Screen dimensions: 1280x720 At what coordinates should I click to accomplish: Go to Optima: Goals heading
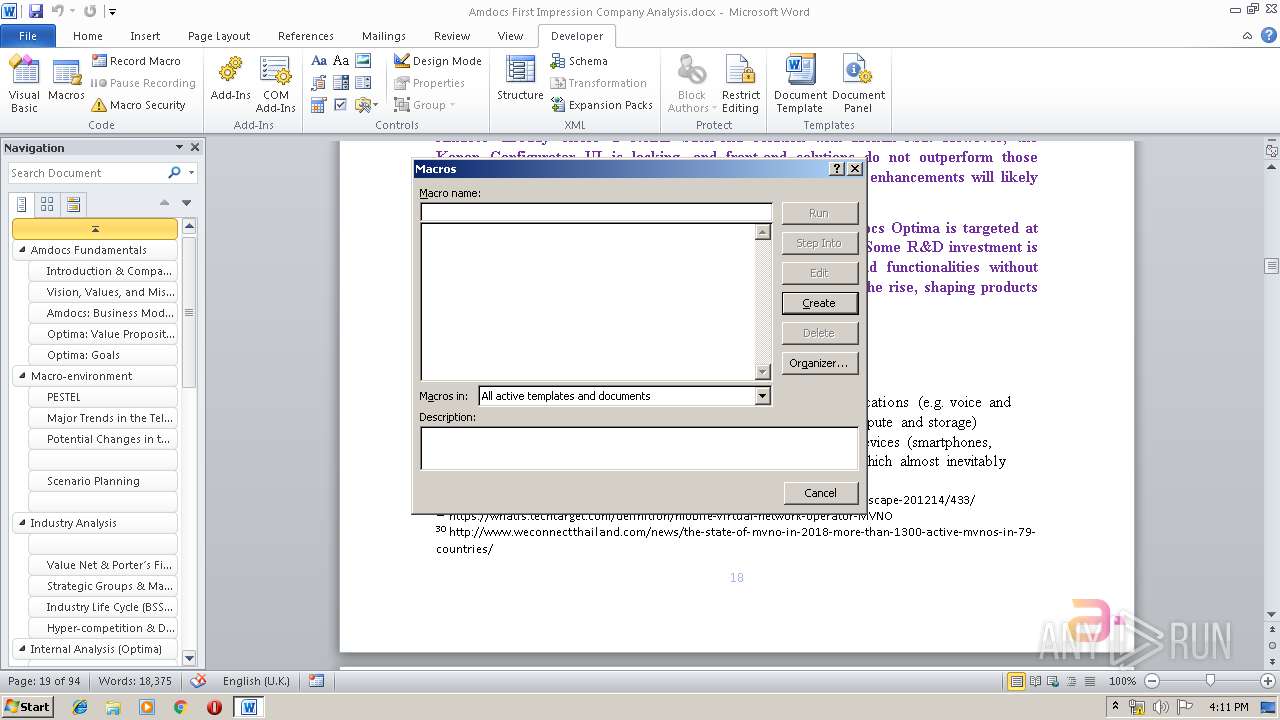[103, 355]
